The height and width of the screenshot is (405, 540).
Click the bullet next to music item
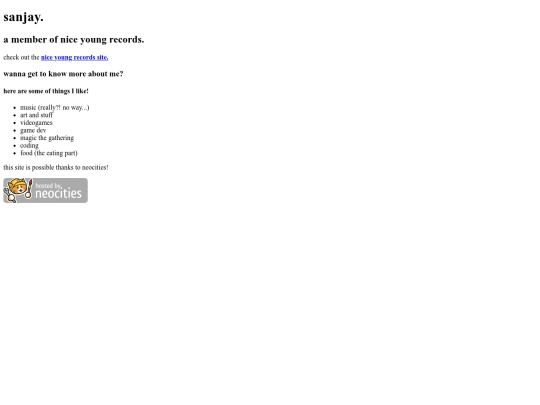(15, 108)
